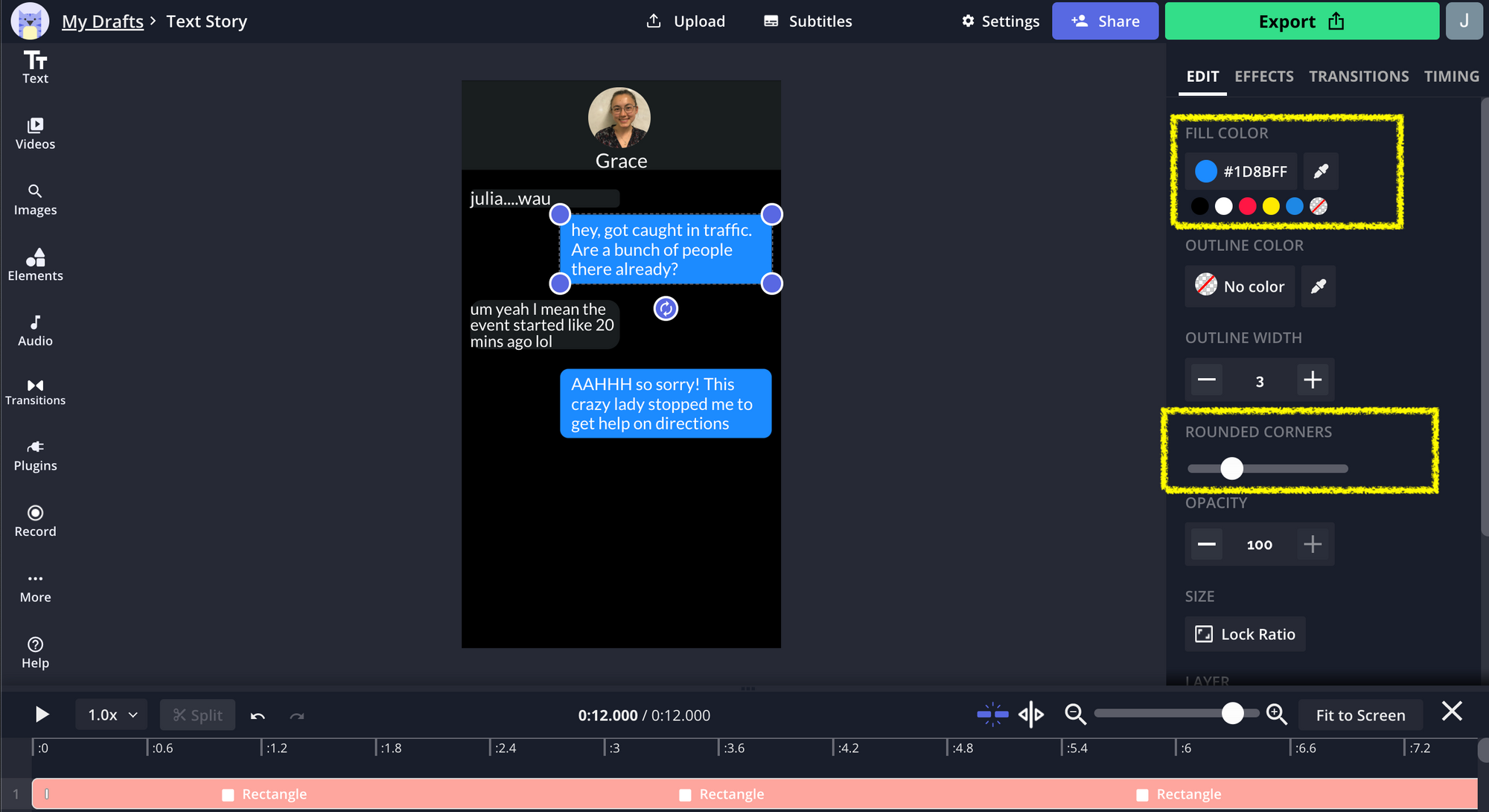Click the green Export button
1489x812 pixels.
click(x=1301, y=22)
